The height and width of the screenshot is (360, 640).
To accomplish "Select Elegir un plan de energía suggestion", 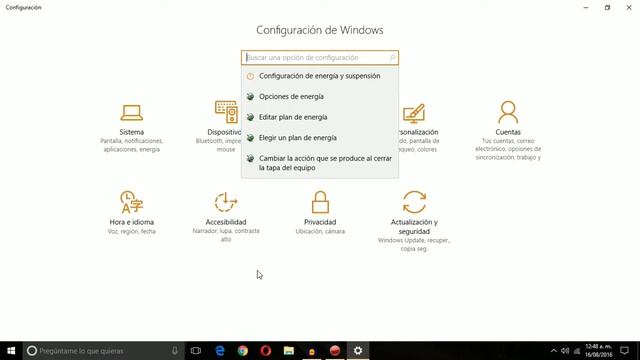I will (320, 138).
